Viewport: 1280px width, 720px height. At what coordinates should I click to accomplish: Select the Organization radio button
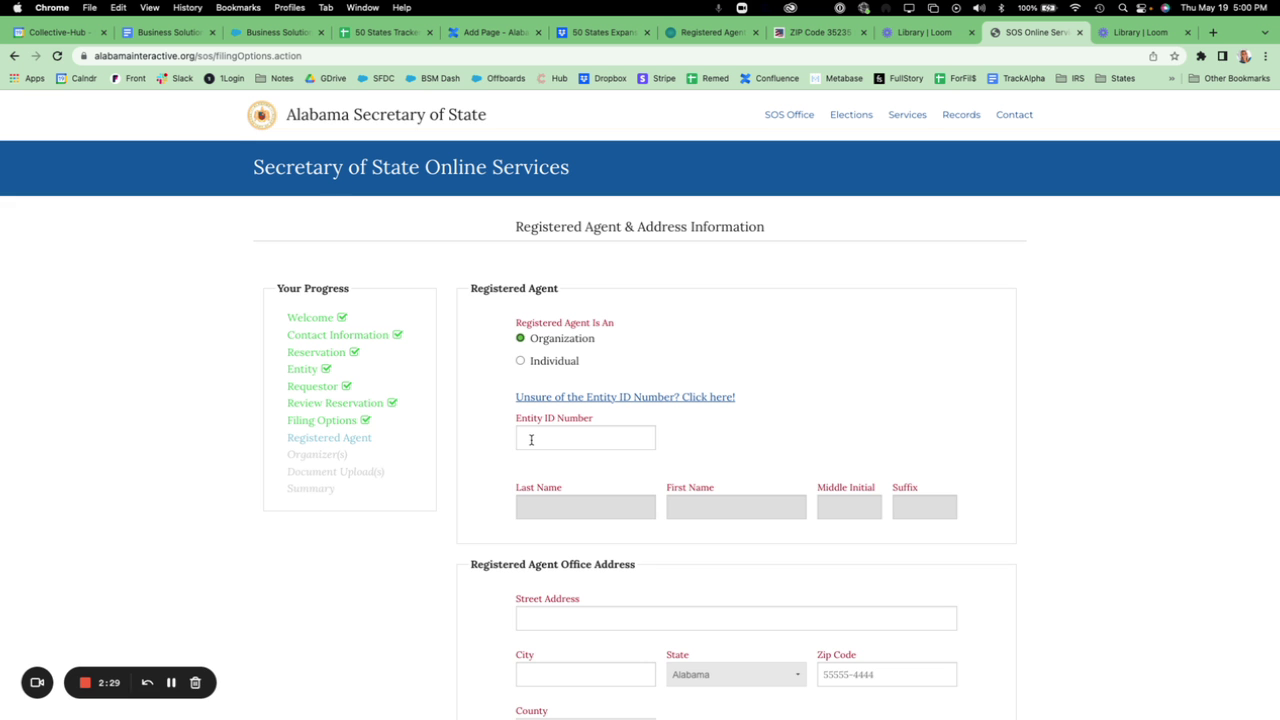coord(520,338)
